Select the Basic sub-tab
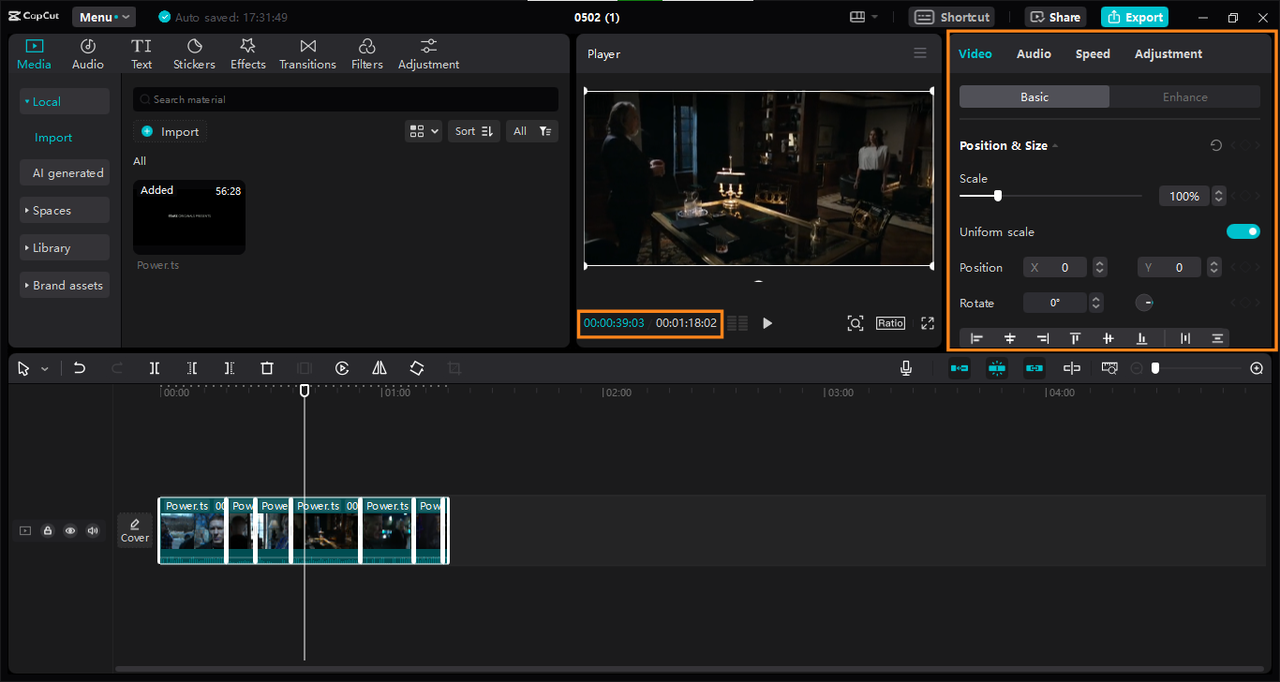1280x682 pixels. pos(1034,97)
